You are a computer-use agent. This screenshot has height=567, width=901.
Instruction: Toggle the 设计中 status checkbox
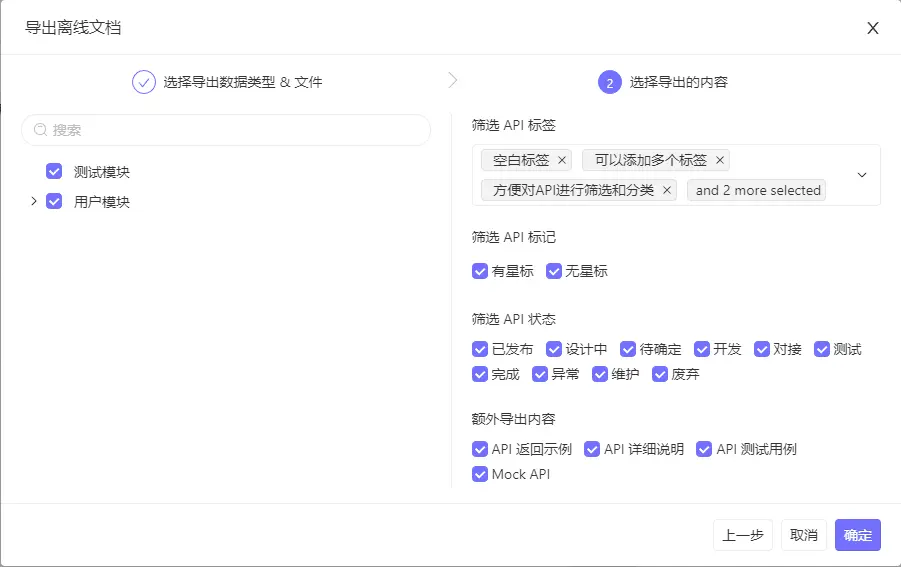(553, 349)
